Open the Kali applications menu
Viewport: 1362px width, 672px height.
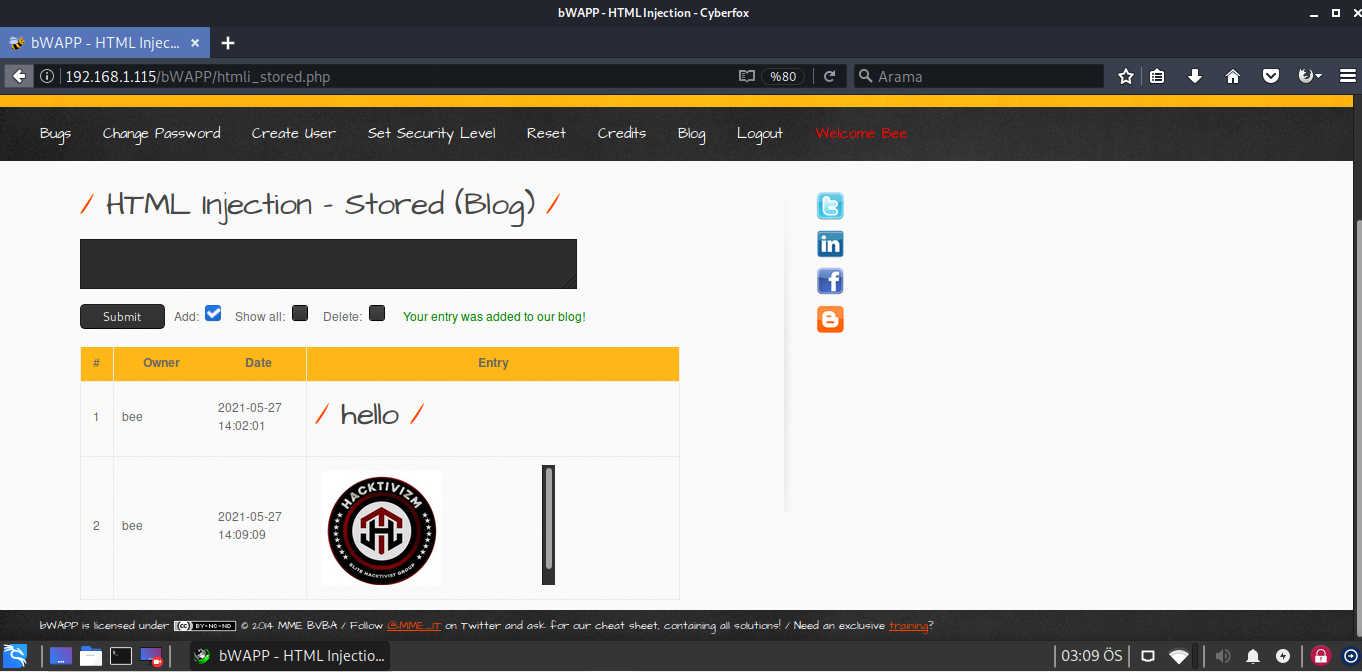(x=14, y=656)
